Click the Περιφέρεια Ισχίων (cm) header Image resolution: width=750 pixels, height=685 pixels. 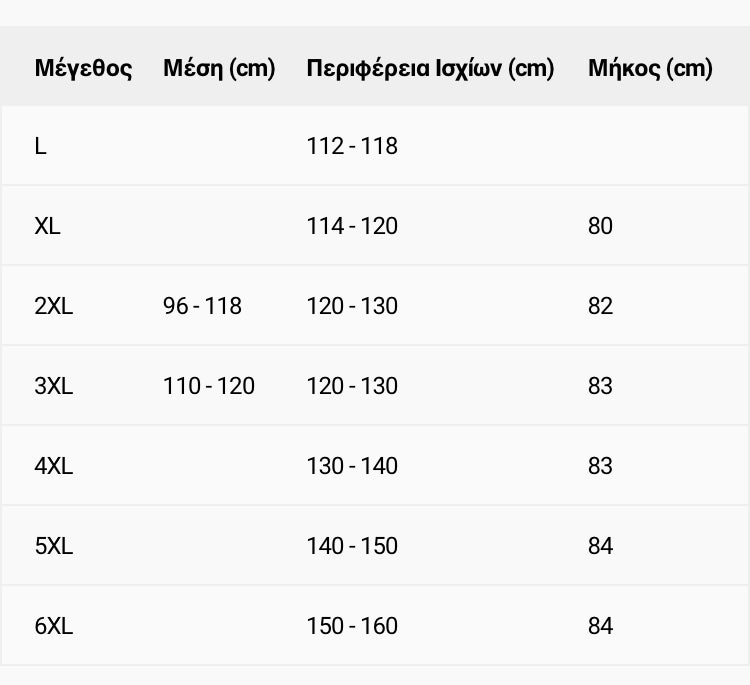coord(430,68)
